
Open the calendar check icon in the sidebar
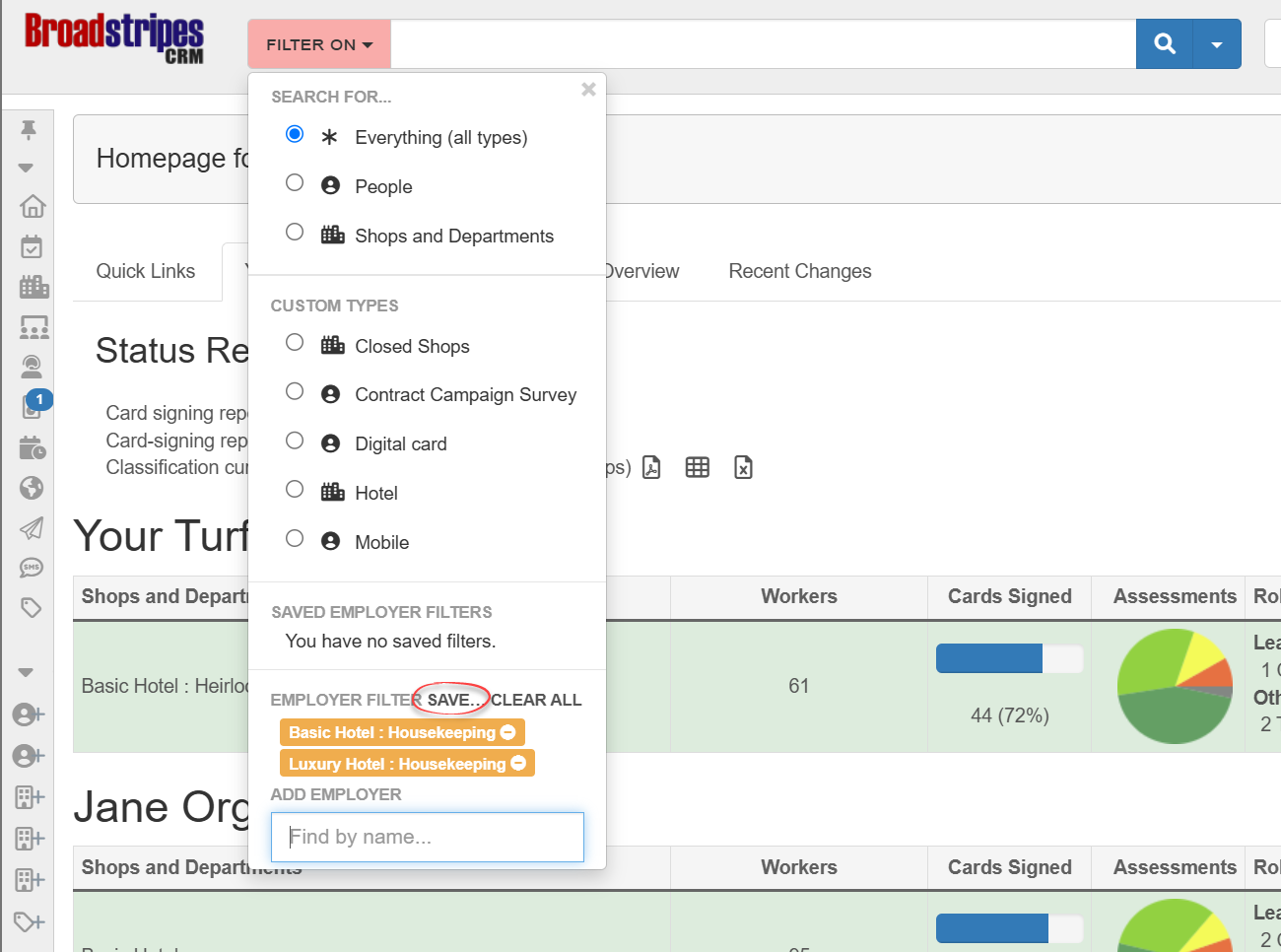click(x=32, y=246)
